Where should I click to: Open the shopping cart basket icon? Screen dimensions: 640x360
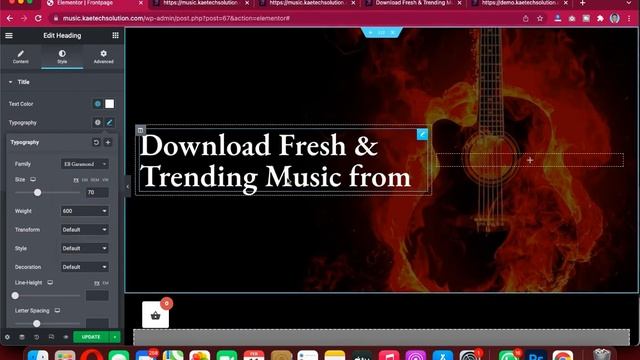[x=156, y=315]
